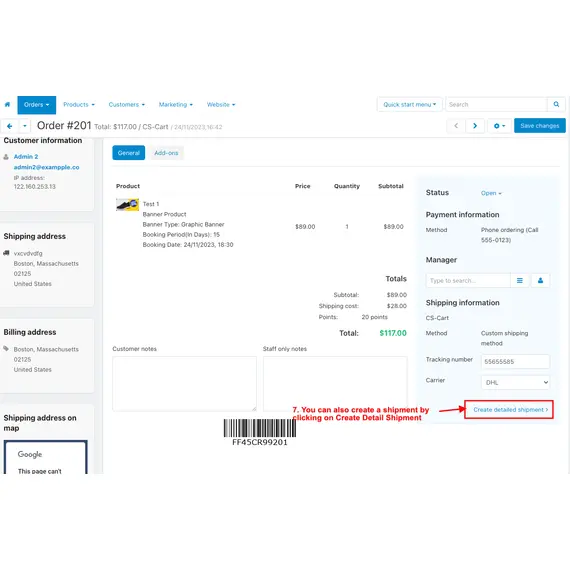Click Booking Date: 24/11/2023, 18:30 text
The height and width of the screenshot is (570, 570).
(188, 245)
